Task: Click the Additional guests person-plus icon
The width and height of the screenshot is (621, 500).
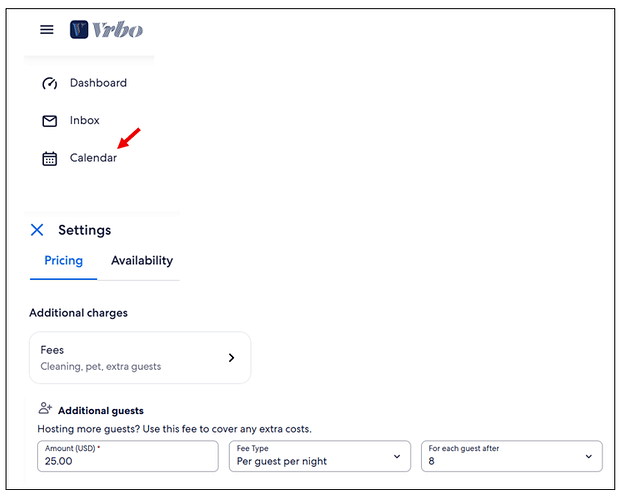Action: 45,409
